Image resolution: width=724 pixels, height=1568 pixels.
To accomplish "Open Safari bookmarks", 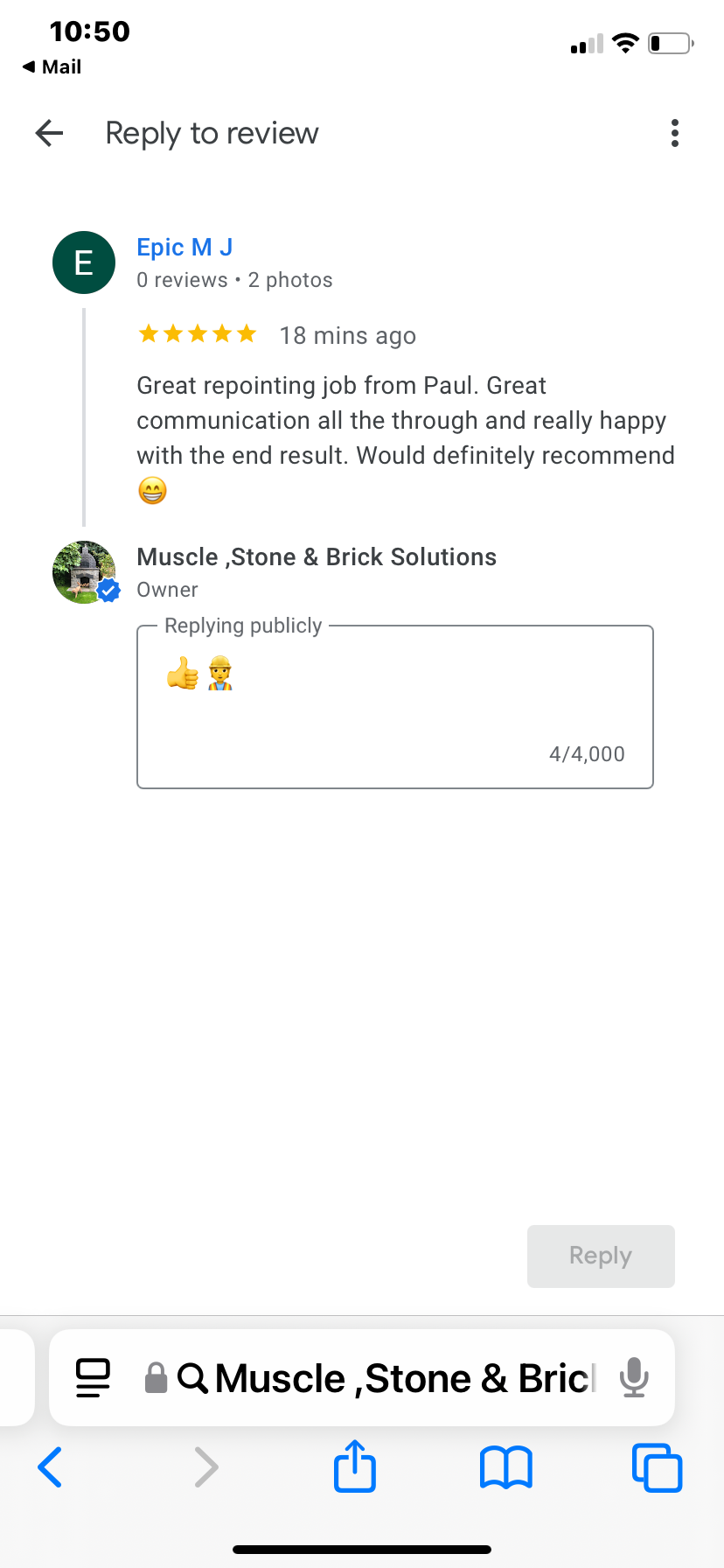I will [505, 1467].
